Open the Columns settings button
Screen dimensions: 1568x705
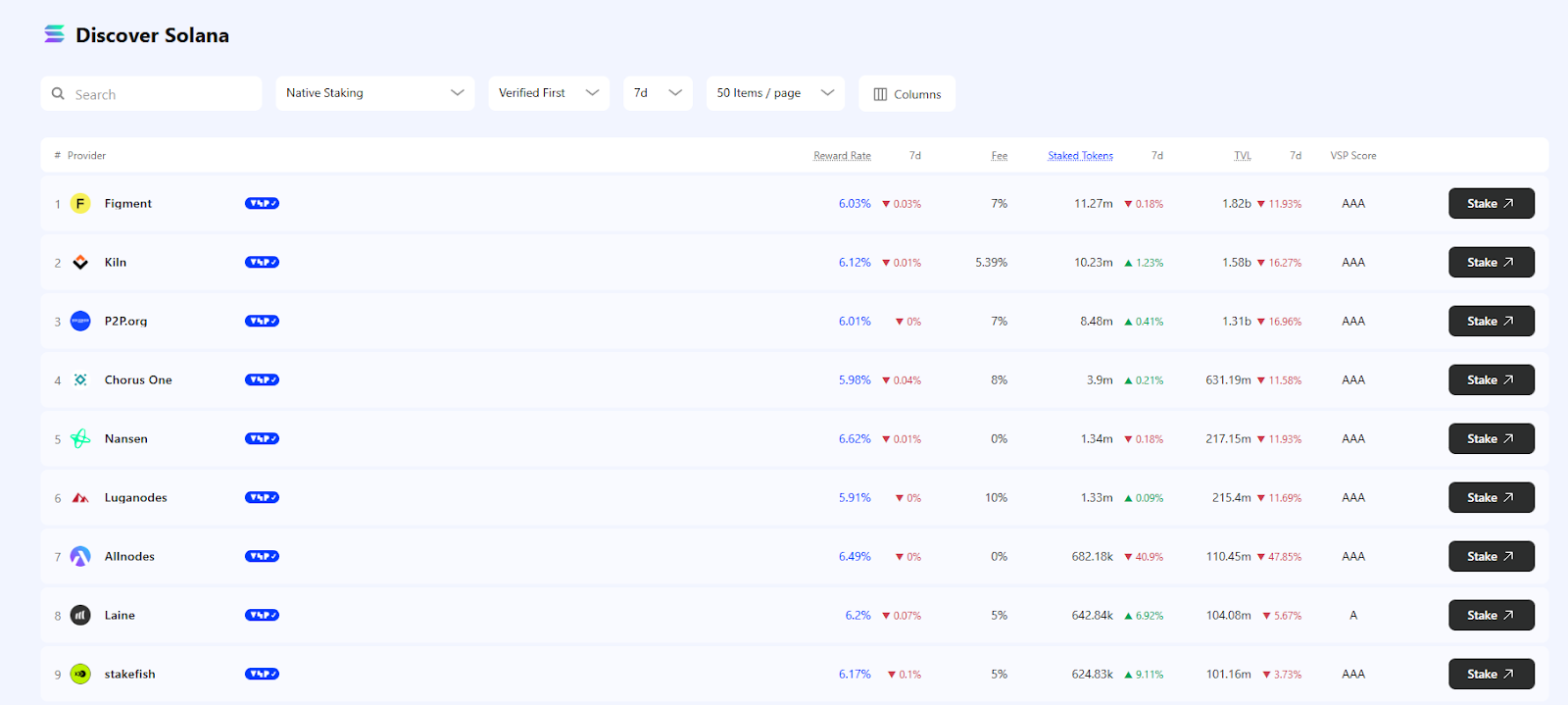coord(906,94)
